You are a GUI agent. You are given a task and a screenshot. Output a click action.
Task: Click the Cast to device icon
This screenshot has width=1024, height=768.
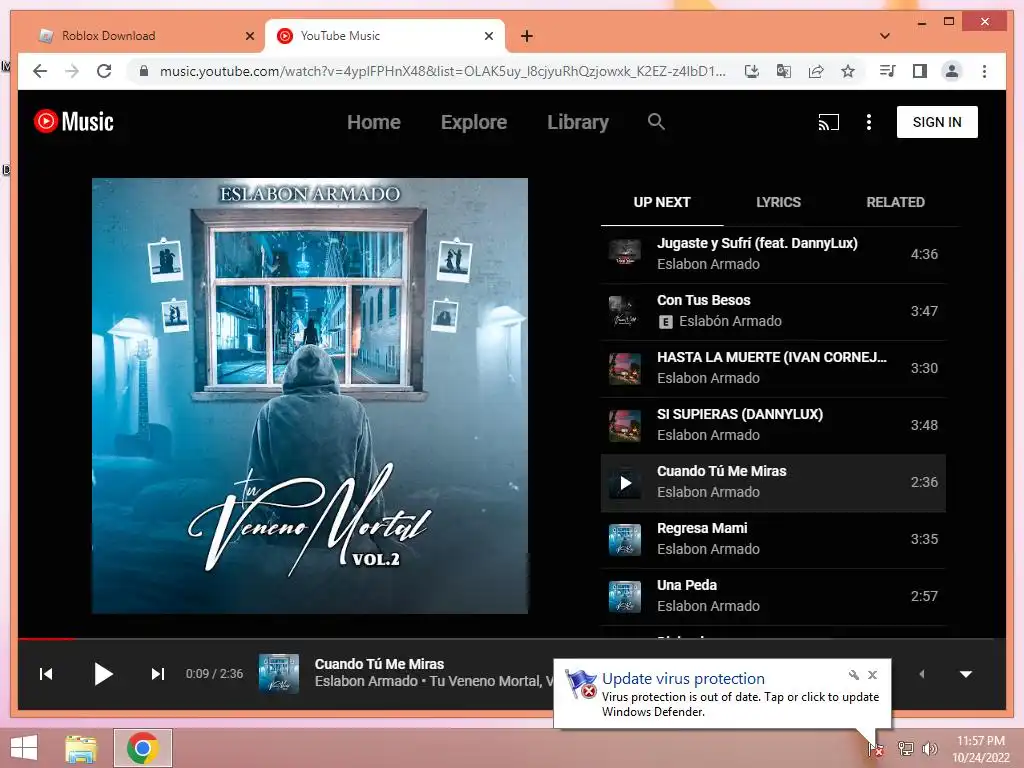[828, 122]
